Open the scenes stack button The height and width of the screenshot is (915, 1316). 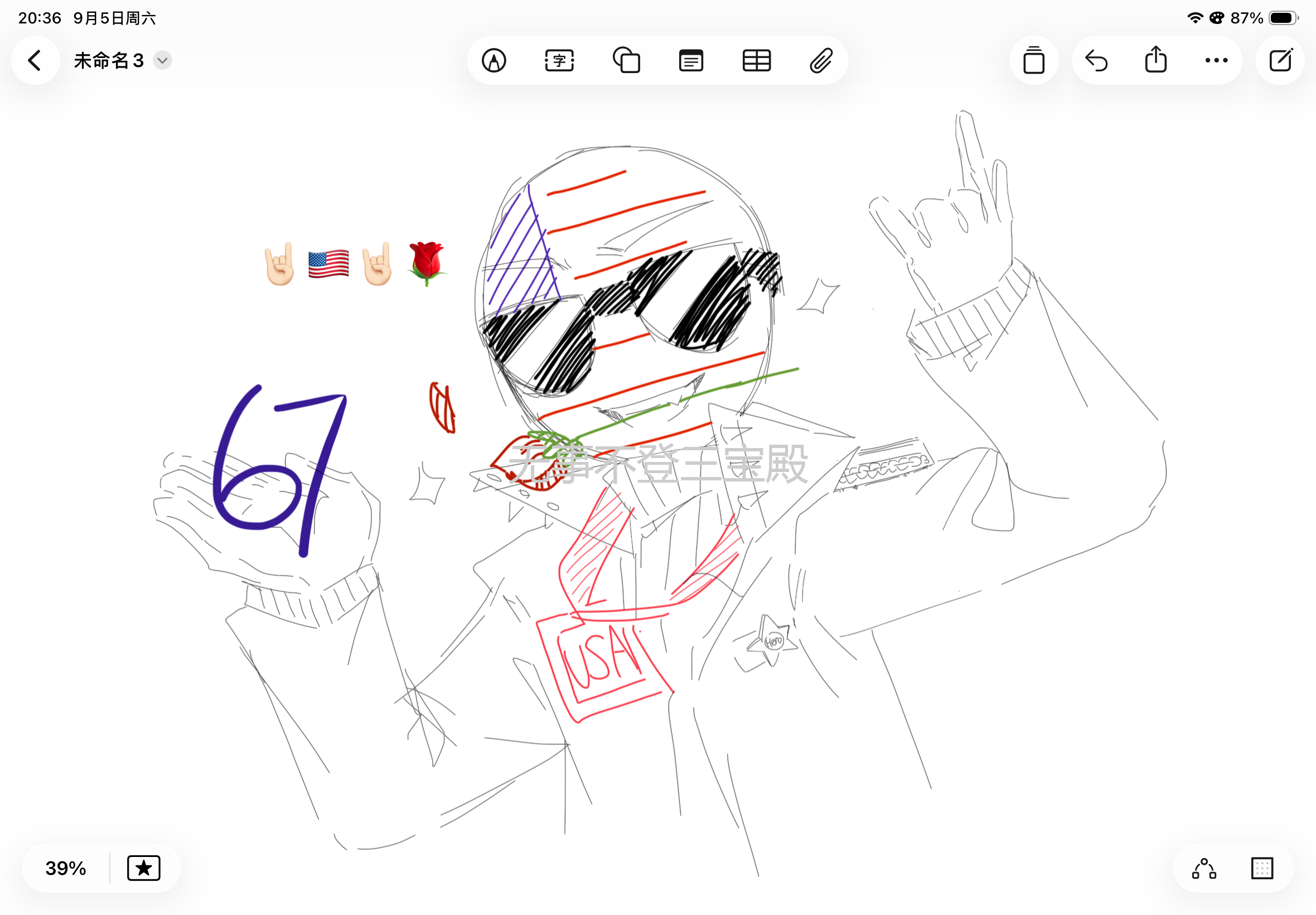[1033, 60]
